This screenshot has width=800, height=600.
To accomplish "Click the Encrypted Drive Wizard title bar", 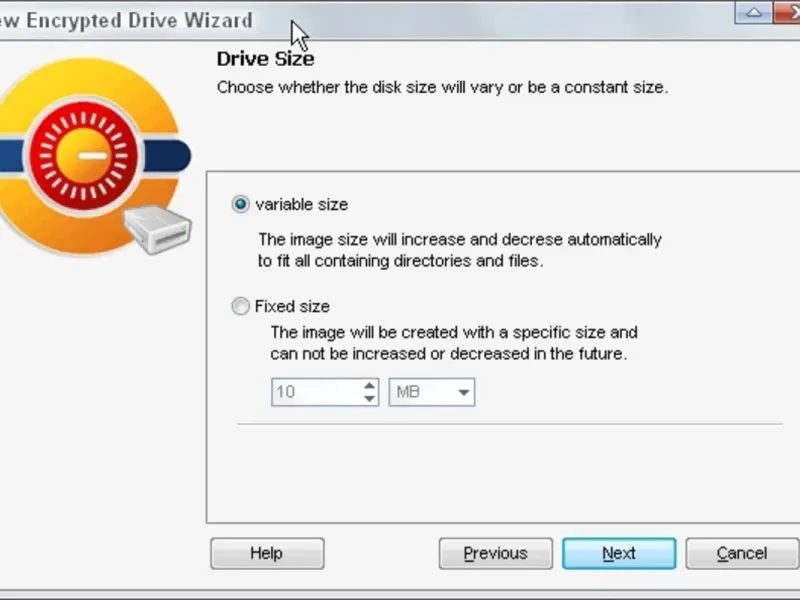I will [x=127, y=20].
